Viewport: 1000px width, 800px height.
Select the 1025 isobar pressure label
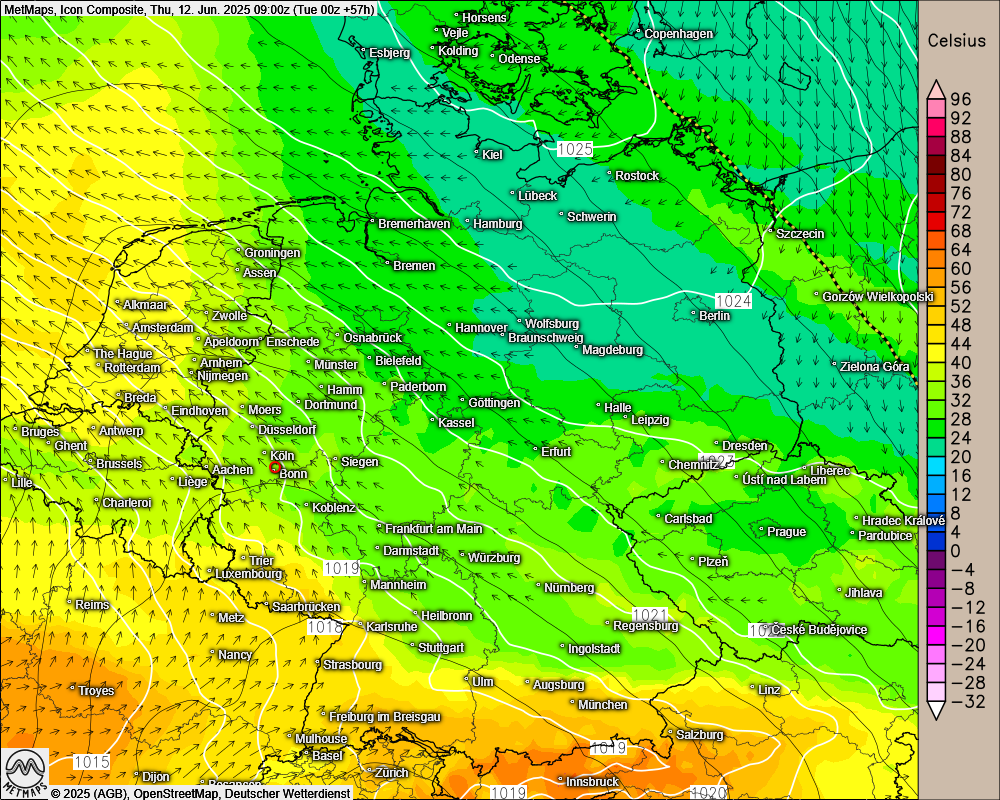[x=575, y=149]
